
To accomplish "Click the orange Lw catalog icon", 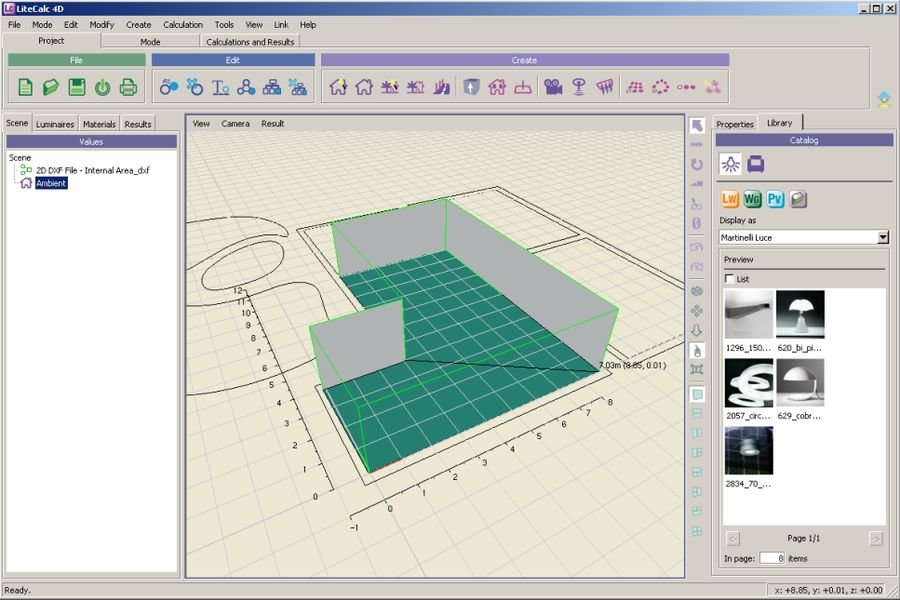I will (x=730, y=199).
